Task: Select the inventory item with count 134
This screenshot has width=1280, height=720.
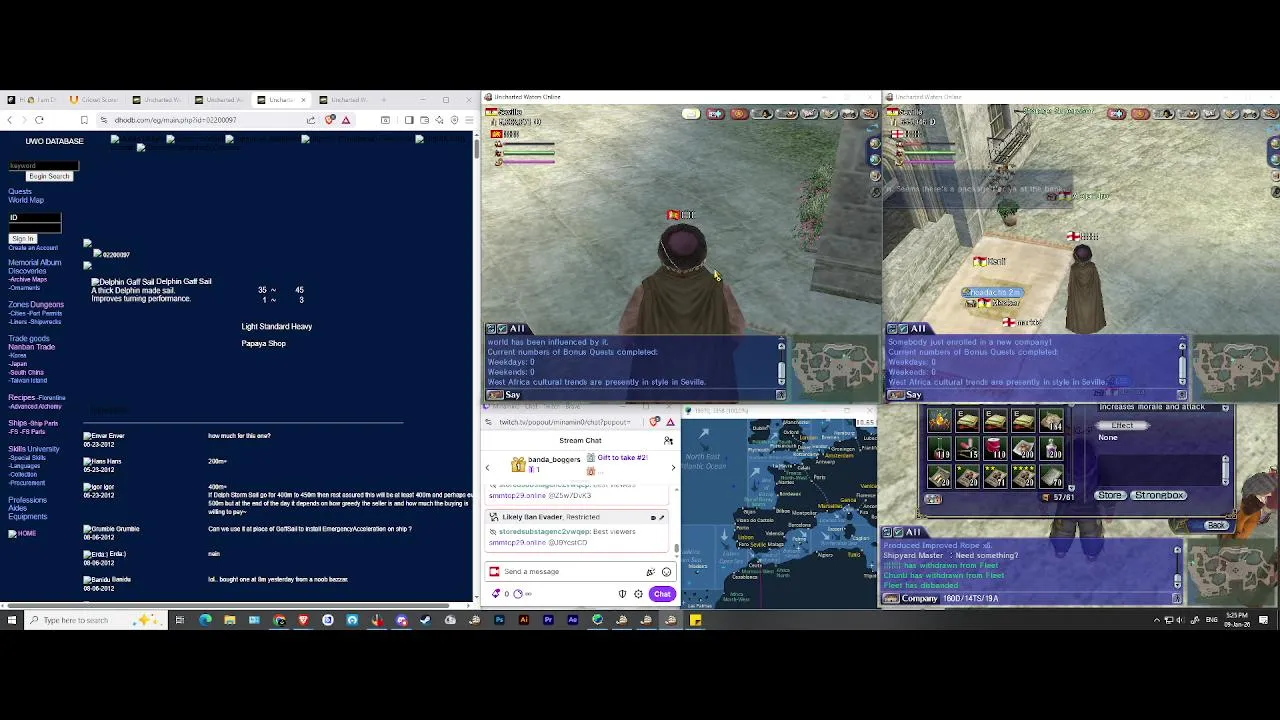Action: coord(1051,420)
